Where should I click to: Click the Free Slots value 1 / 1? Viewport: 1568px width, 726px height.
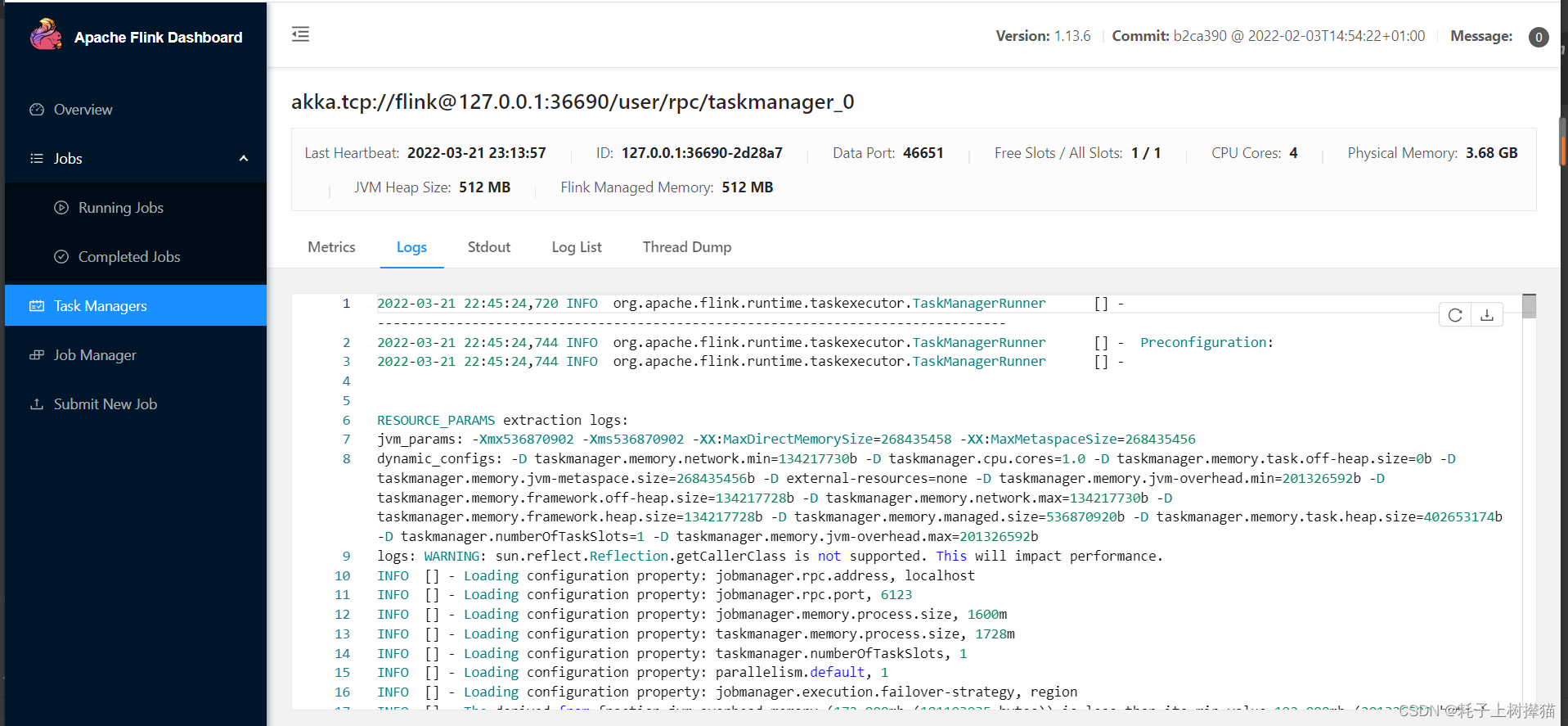coord(1146,153)
